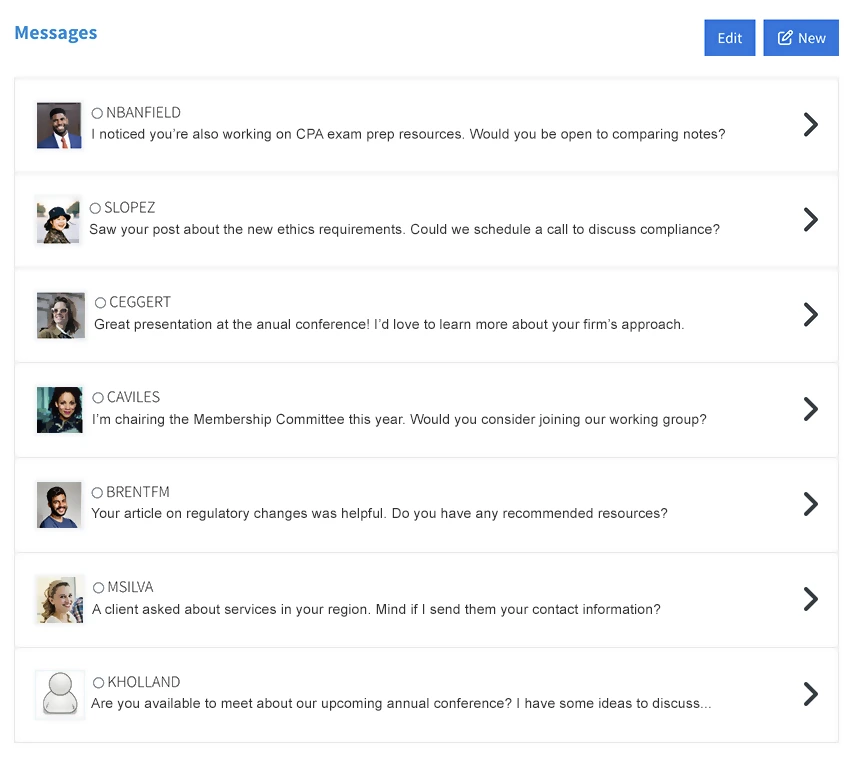Open KHOLLAND's message about the annual conference
Viewport: 853px width, 758px height.
pos(400,703)
